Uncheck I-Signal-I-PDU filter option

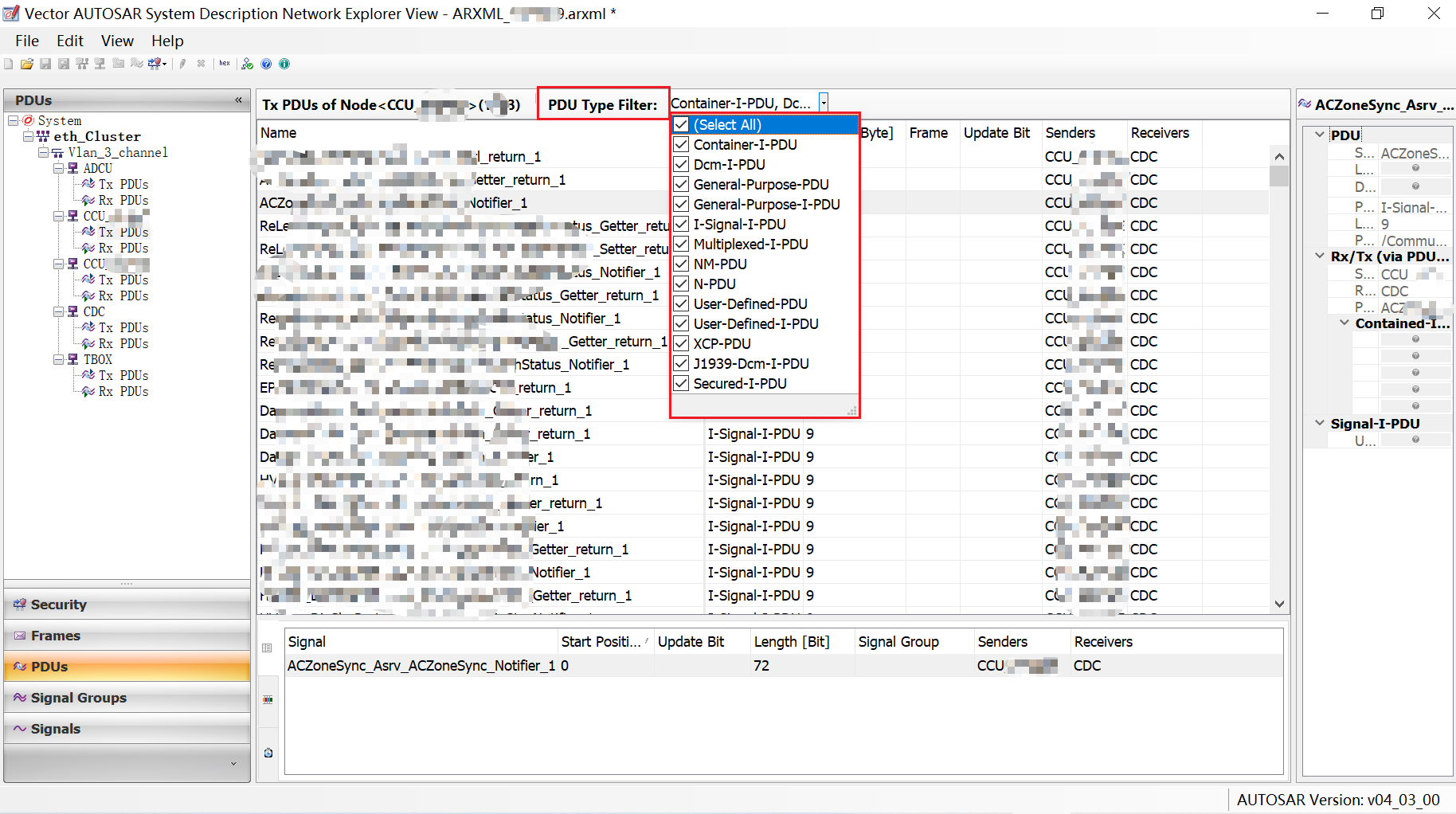[681, 225]
